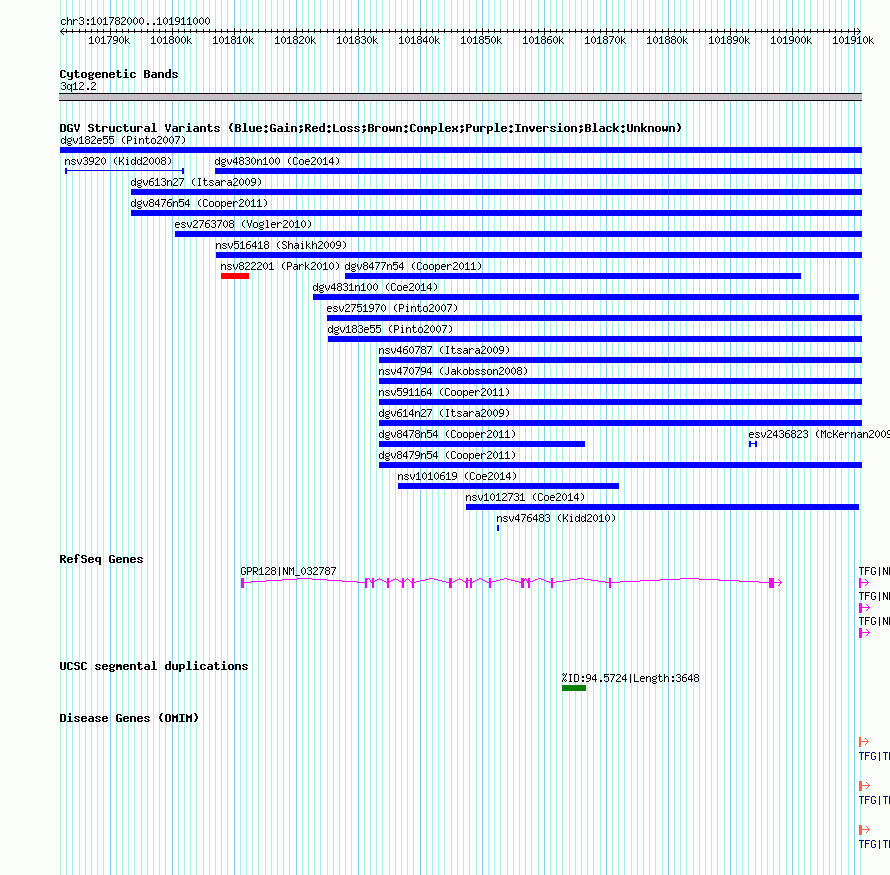
Task: Click the 3q12.2 cytogenetic band bar
Action: 460,97
